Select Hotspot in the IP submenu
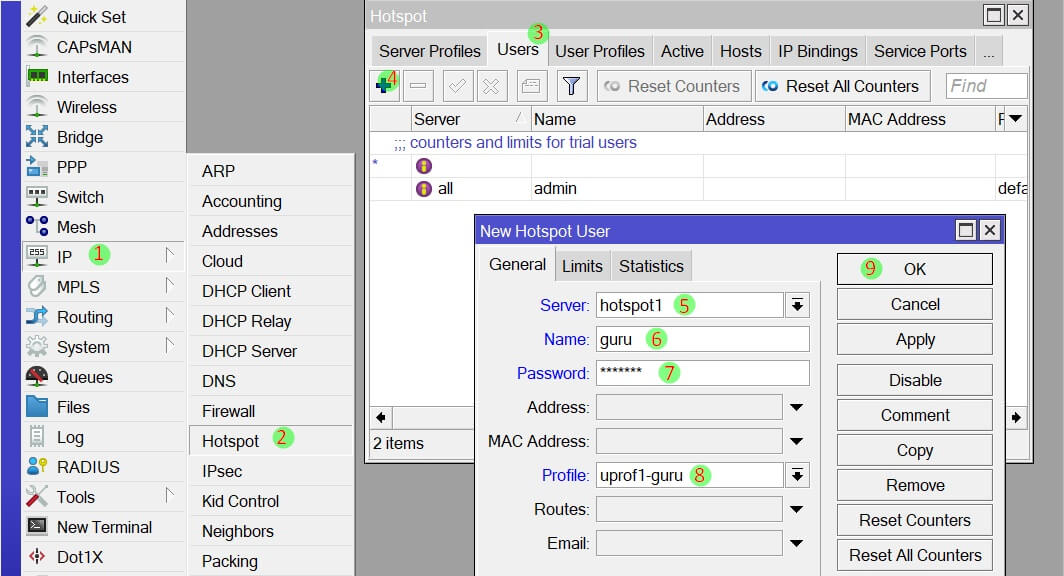Screen dimensions: 1064x576 pyautogui.click(x=230, y=441)
